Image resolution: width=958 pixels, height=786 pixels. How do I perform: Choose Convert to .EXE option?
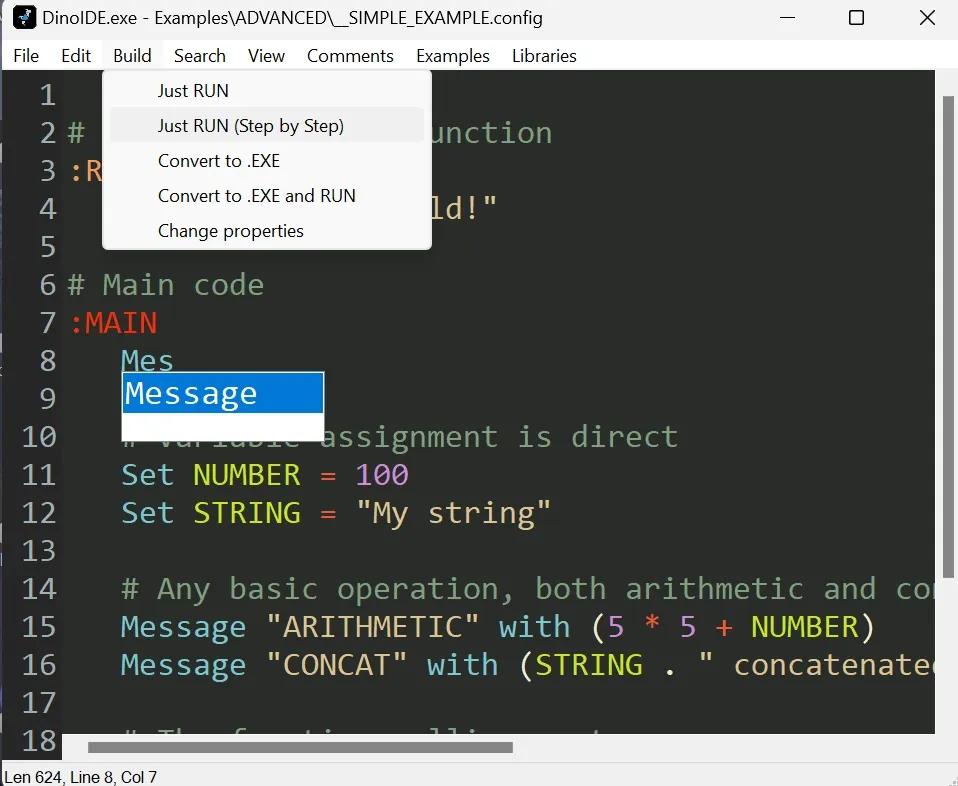pos(218,161)
